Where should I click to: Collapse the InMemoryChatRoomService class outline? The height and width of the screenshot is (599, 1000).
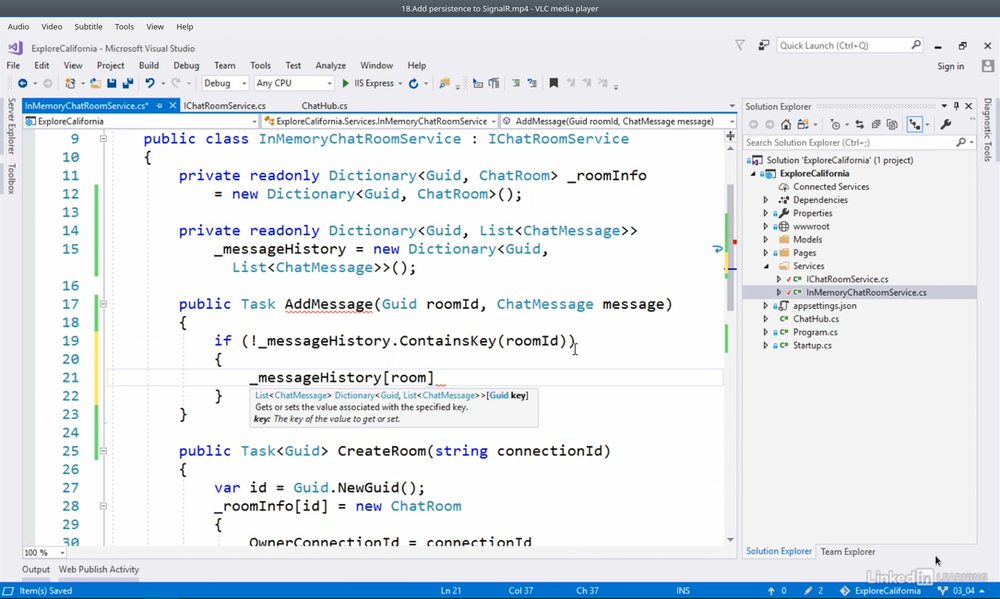point(103,138)
